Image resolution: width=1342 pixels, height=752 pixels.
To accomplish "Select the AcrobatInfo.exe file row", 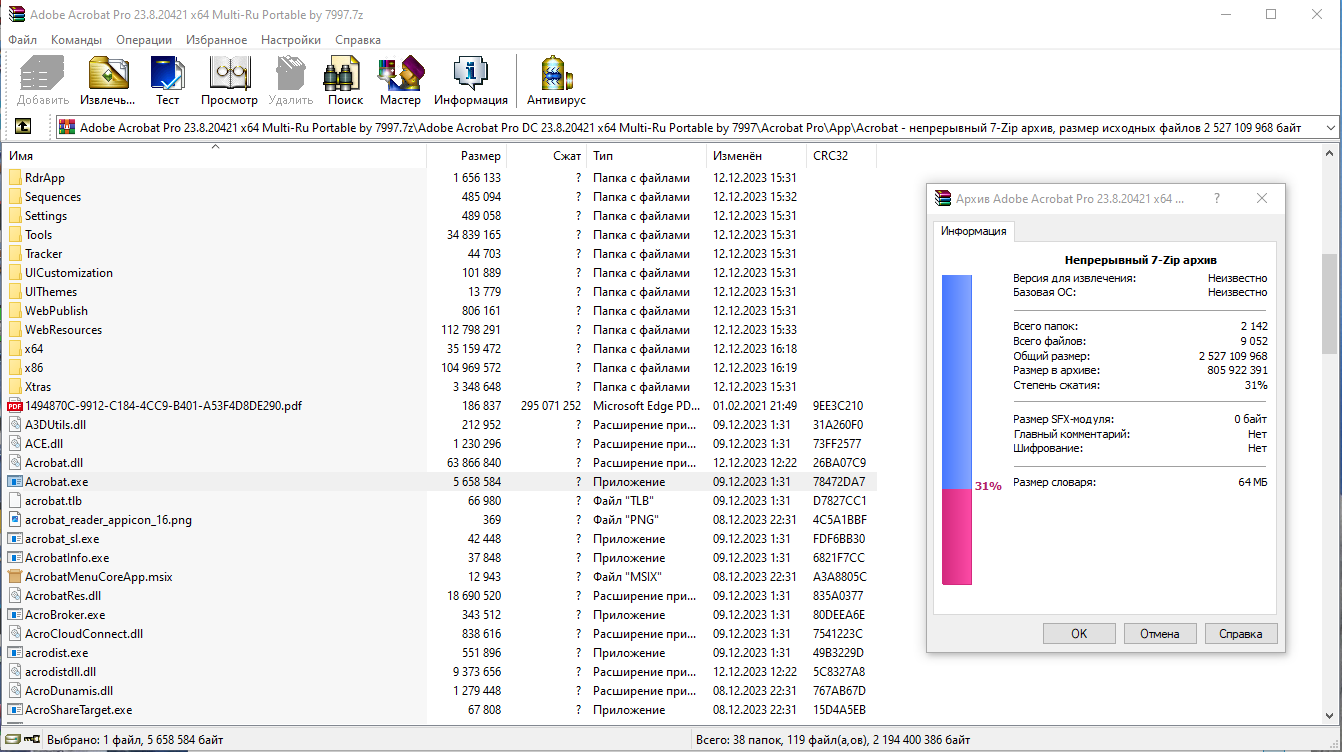I will 440,558.
